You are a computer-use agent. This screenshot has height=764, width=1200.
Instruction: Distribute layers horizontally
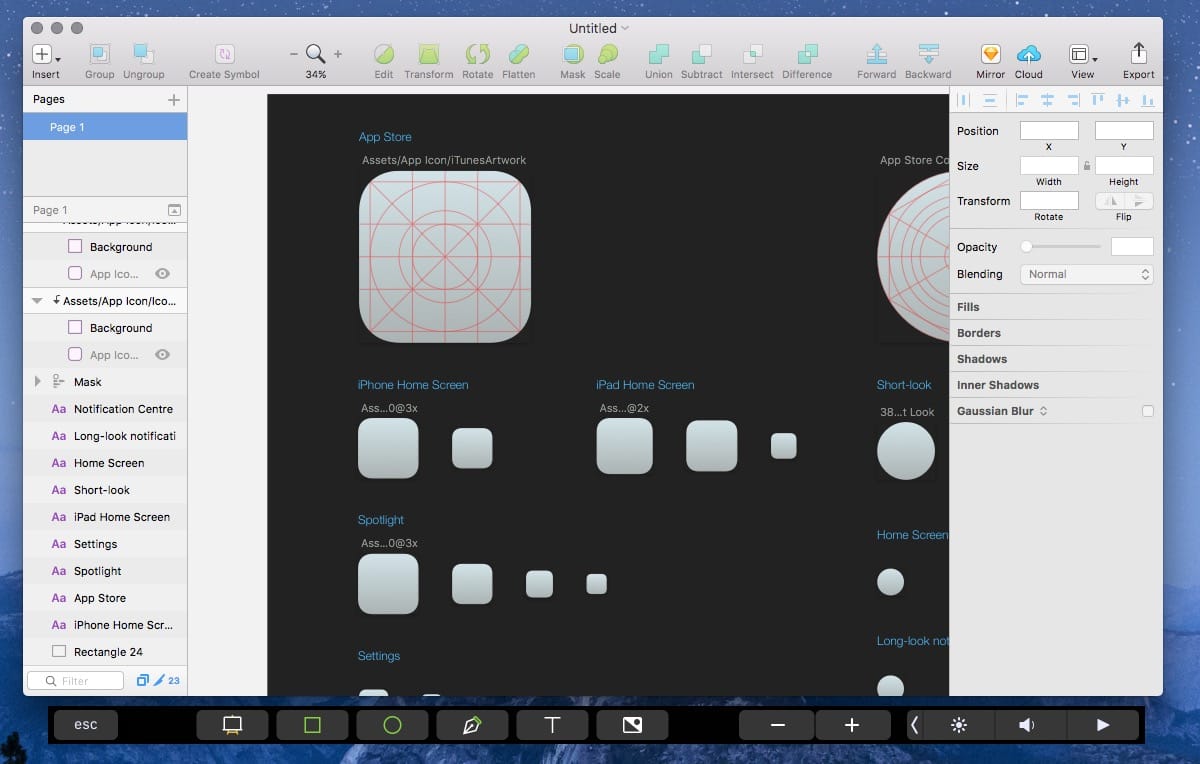pyautogui.click(x=964, y=99)
